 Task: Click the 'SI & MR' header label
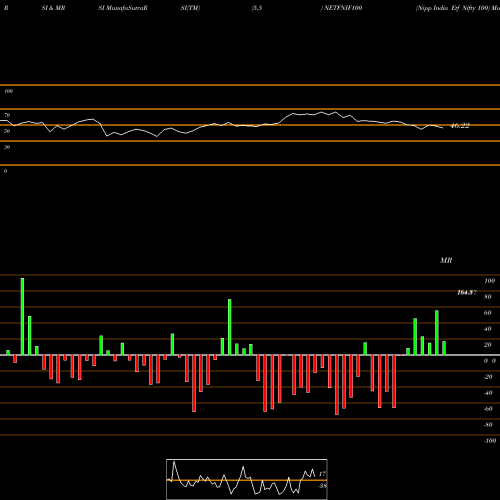point(53,8)
